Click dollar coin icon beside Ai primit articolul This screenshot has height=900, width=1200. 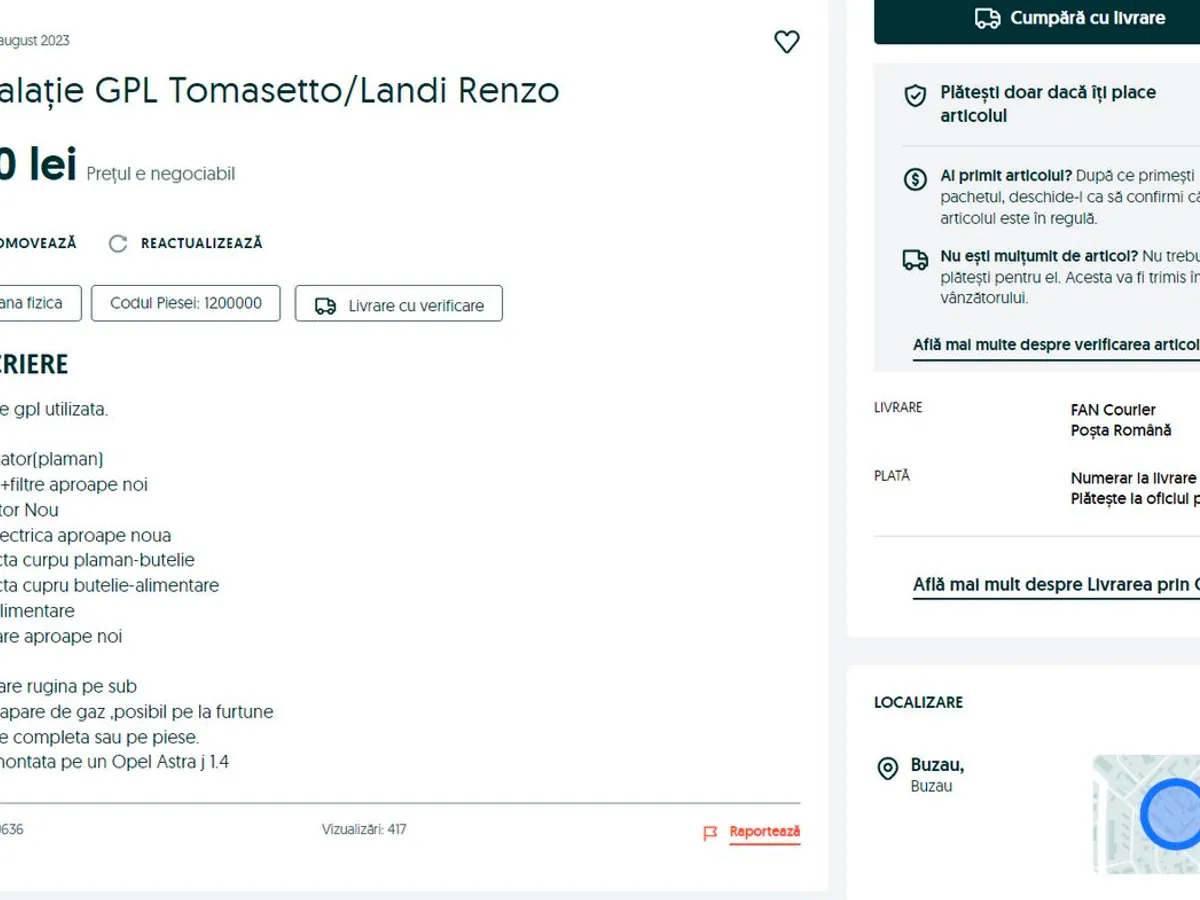pyautogui.click(x=914, y=180)
